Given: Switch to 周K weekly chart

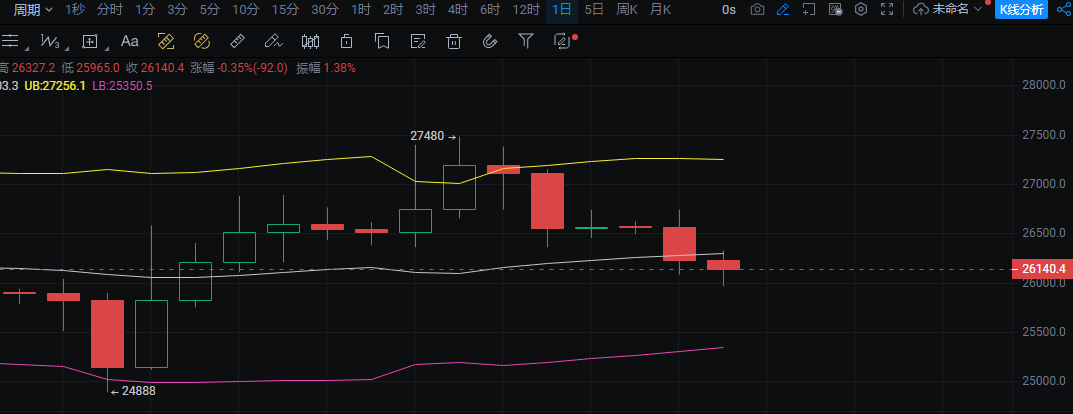Looking at the screenshot, I should point(627,10).
